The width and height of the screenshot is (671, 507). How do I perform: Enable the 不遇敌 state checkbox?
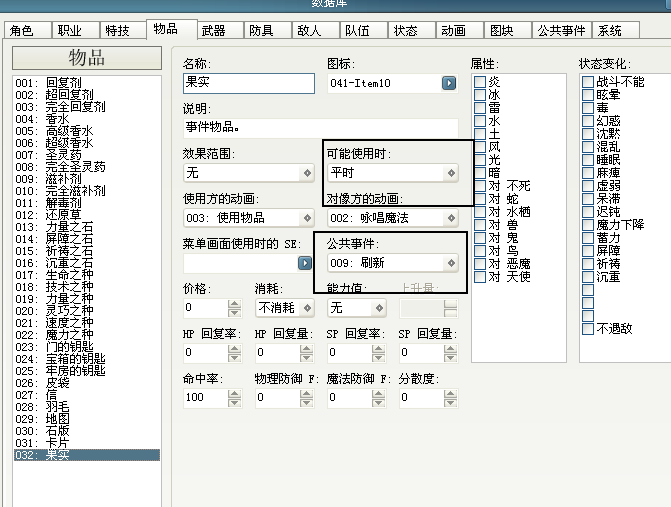588,329
